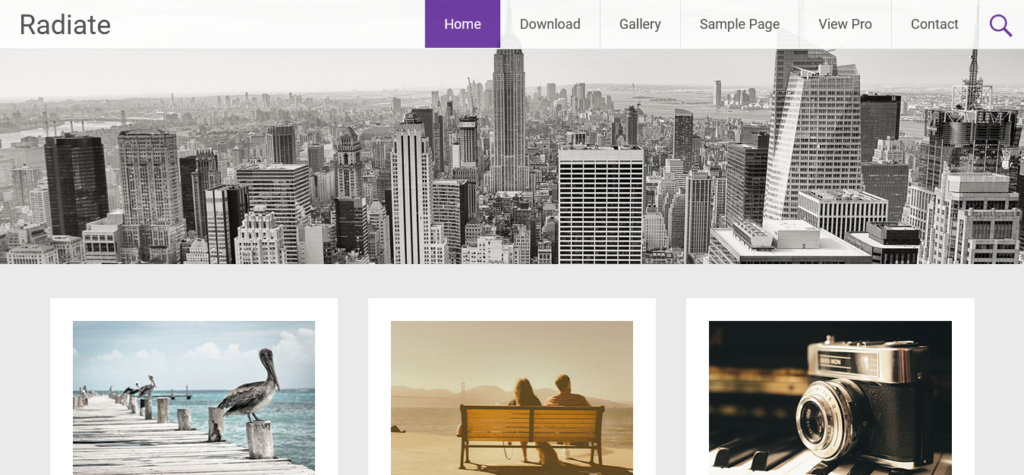This screenshot has width=1024, height=475.
Task: Open the pelican pier post thumbnail
Action: pos(194,397)
